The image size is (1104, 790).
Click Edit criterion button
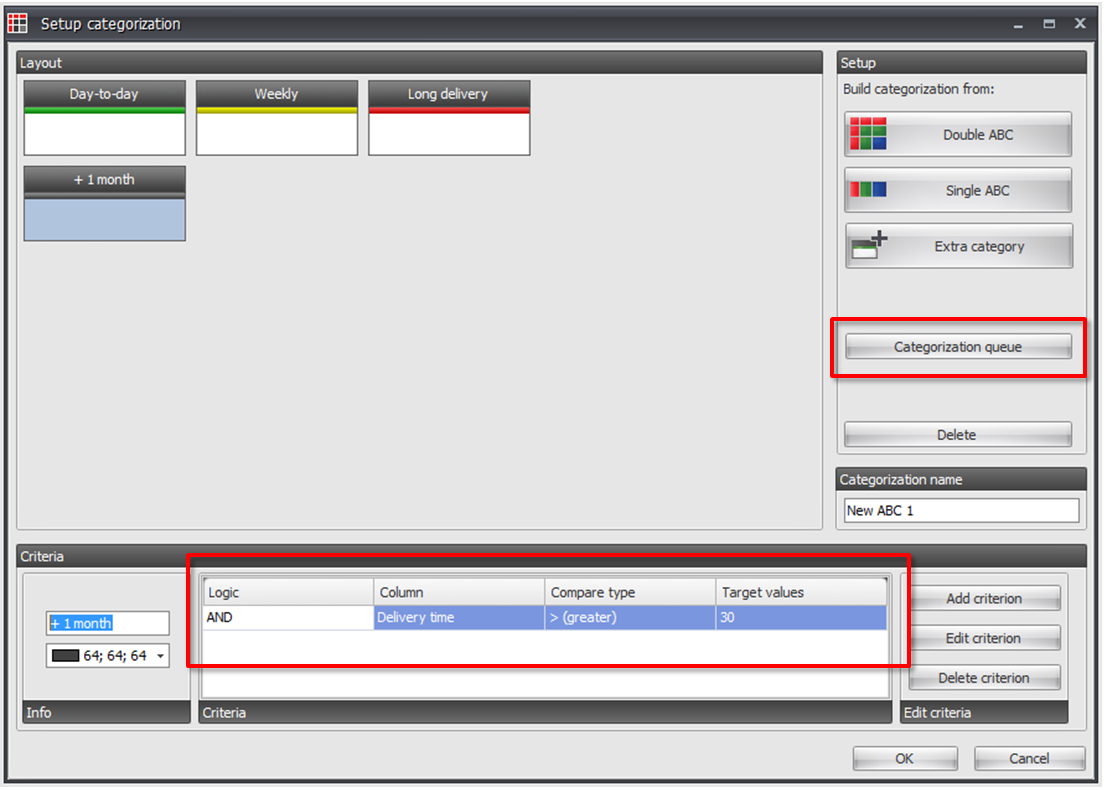[984, 638]
